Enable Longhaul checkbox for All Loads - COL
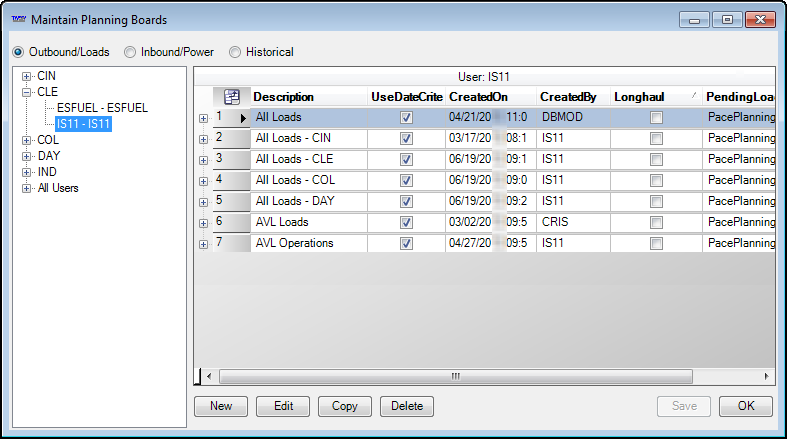787x439 pixels. pos(656,181)
